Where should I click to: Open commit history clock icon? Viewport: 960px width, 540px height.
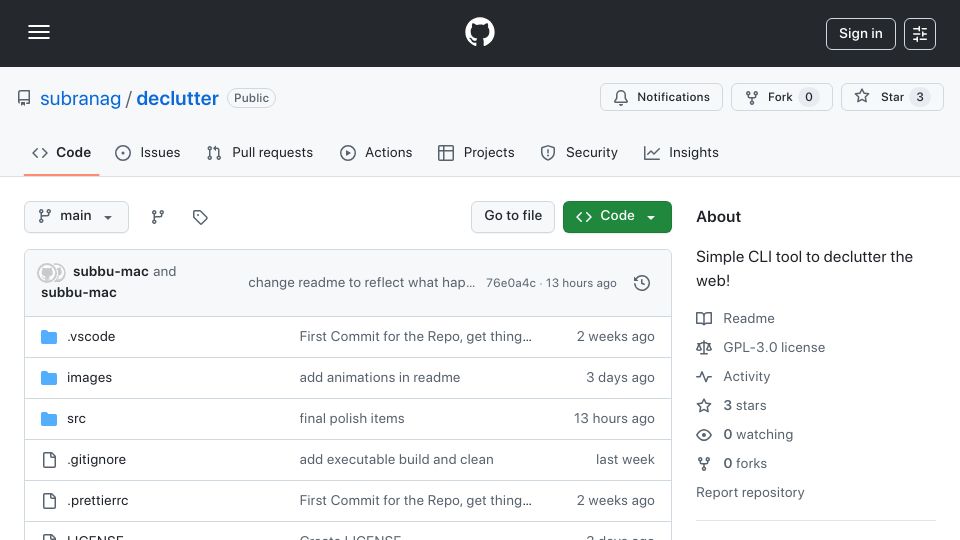tap(642, 283)
